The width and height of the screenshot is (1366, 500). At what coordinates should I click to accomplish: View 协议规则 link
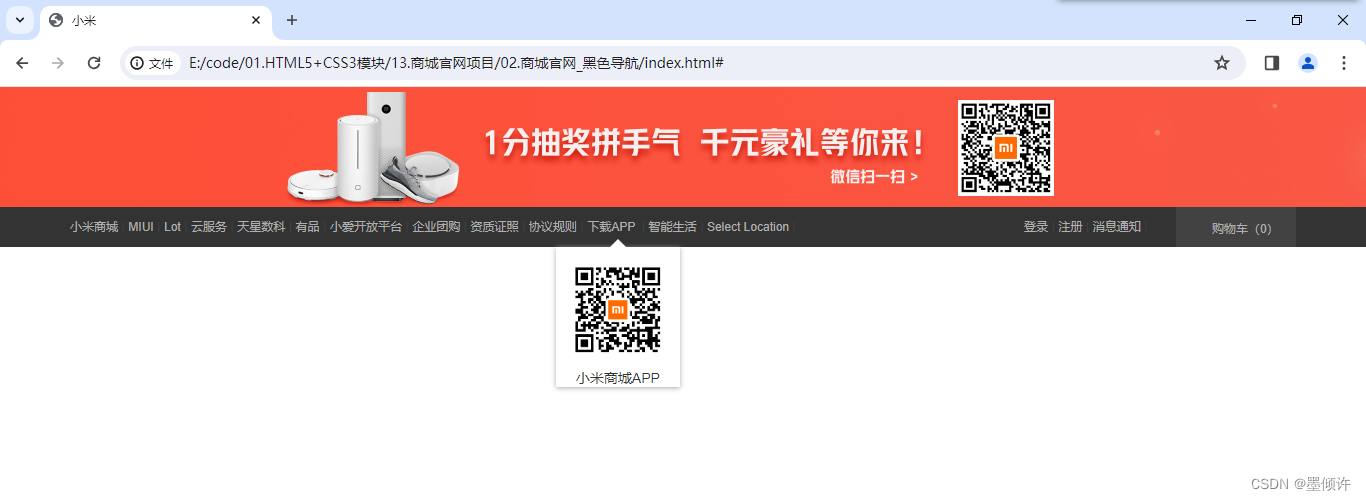coord(553,227)
